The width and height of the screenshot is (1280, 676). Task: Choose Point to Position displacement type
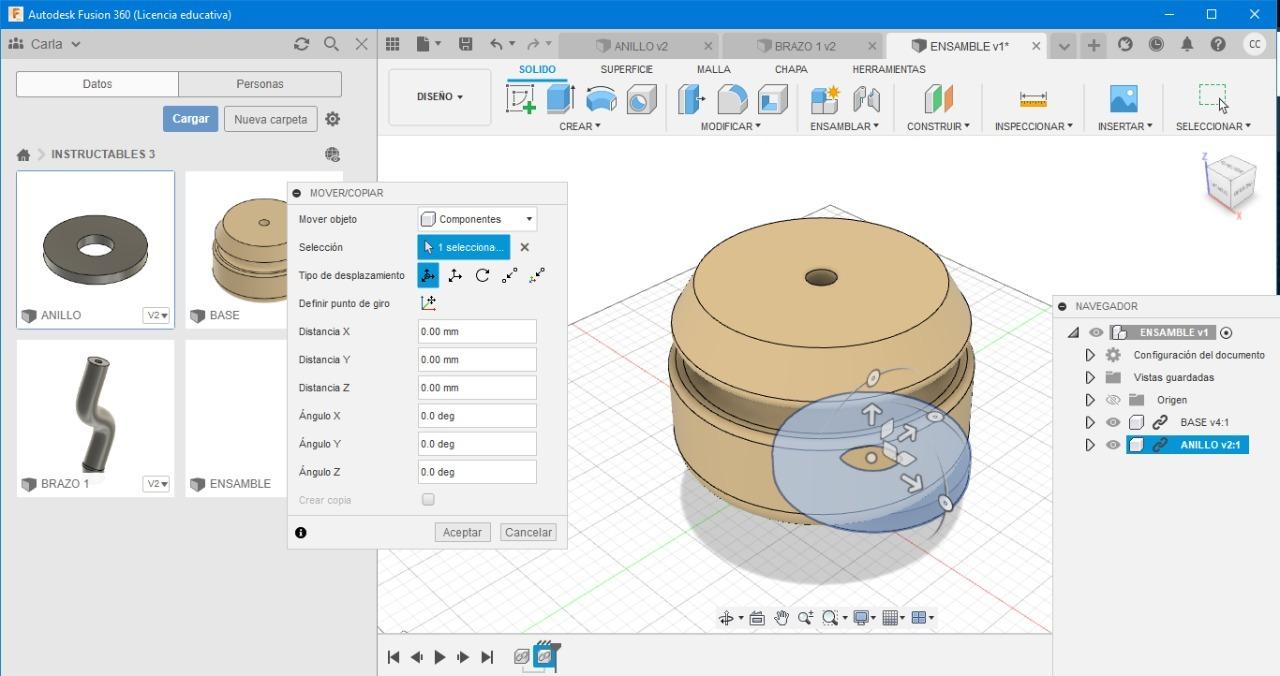point(538,275)
